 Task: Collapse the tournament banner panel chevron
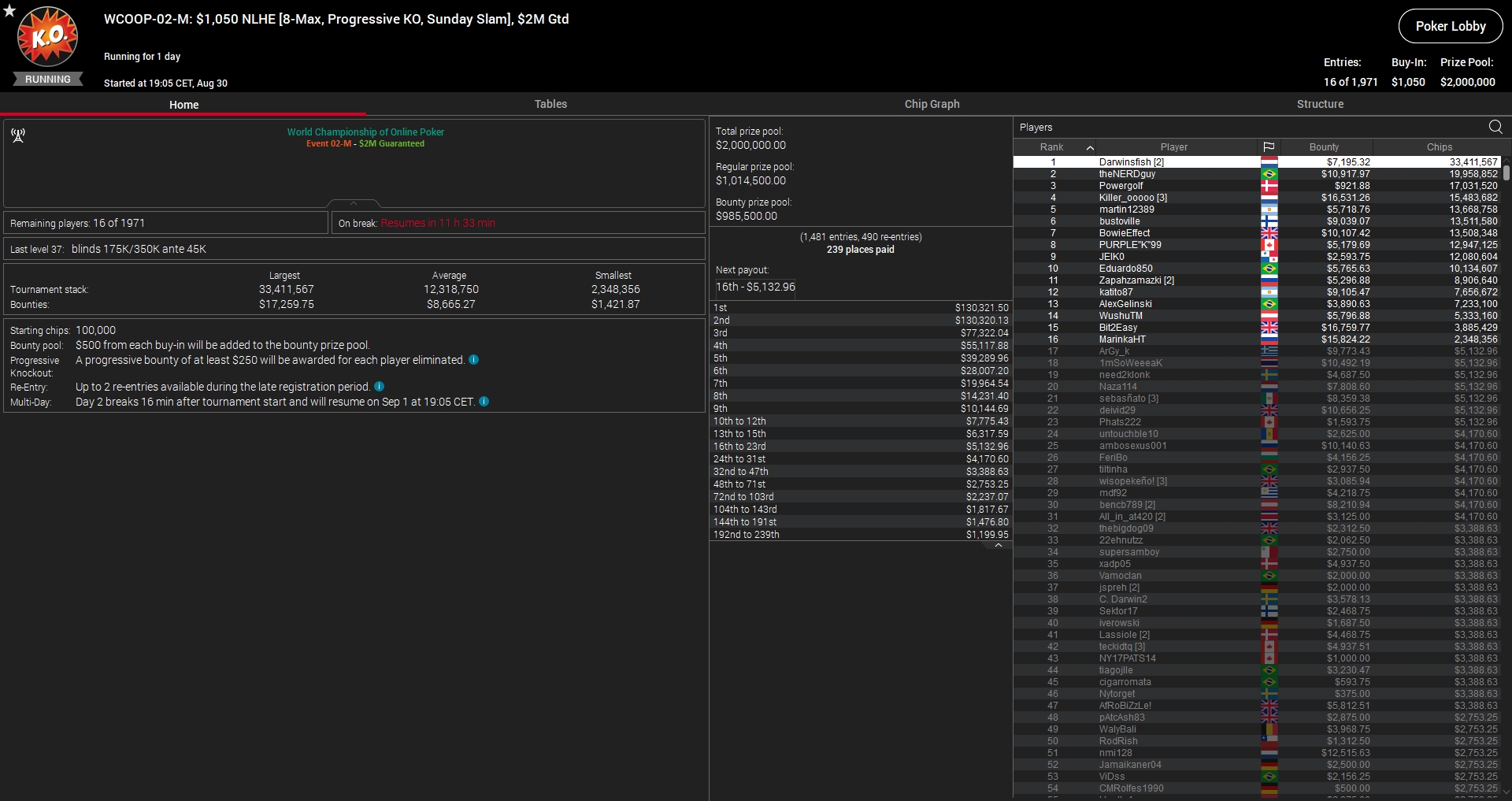coord(354,203)
